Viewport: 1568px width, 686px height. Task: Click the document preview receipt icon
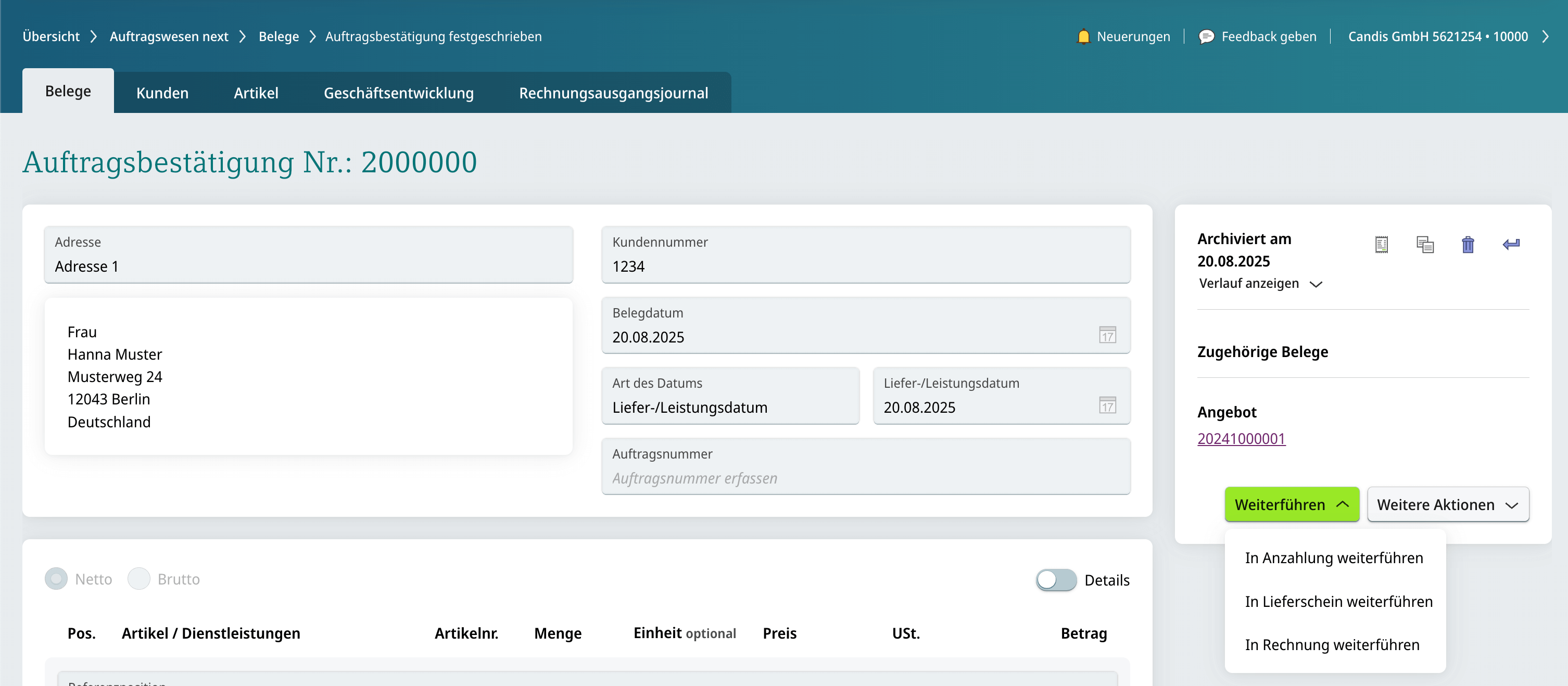click(1381, 245)
